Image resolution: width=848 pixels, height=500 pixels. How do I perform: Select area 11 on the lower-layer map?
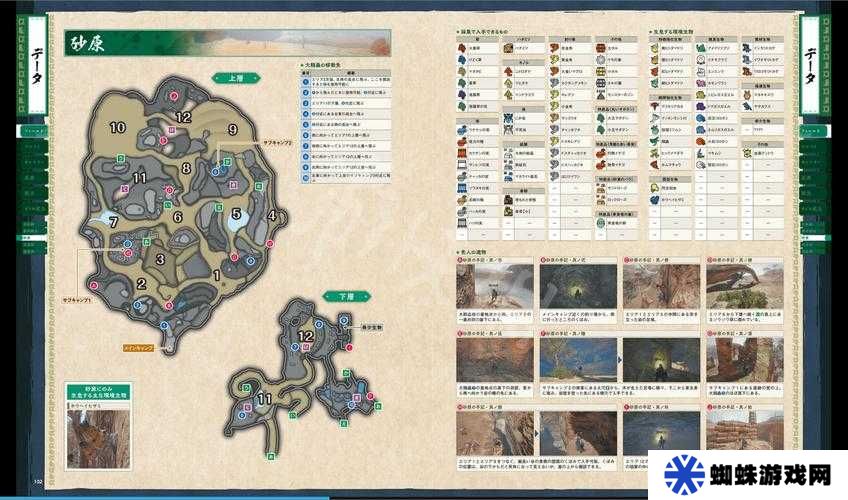click(264, 399)
